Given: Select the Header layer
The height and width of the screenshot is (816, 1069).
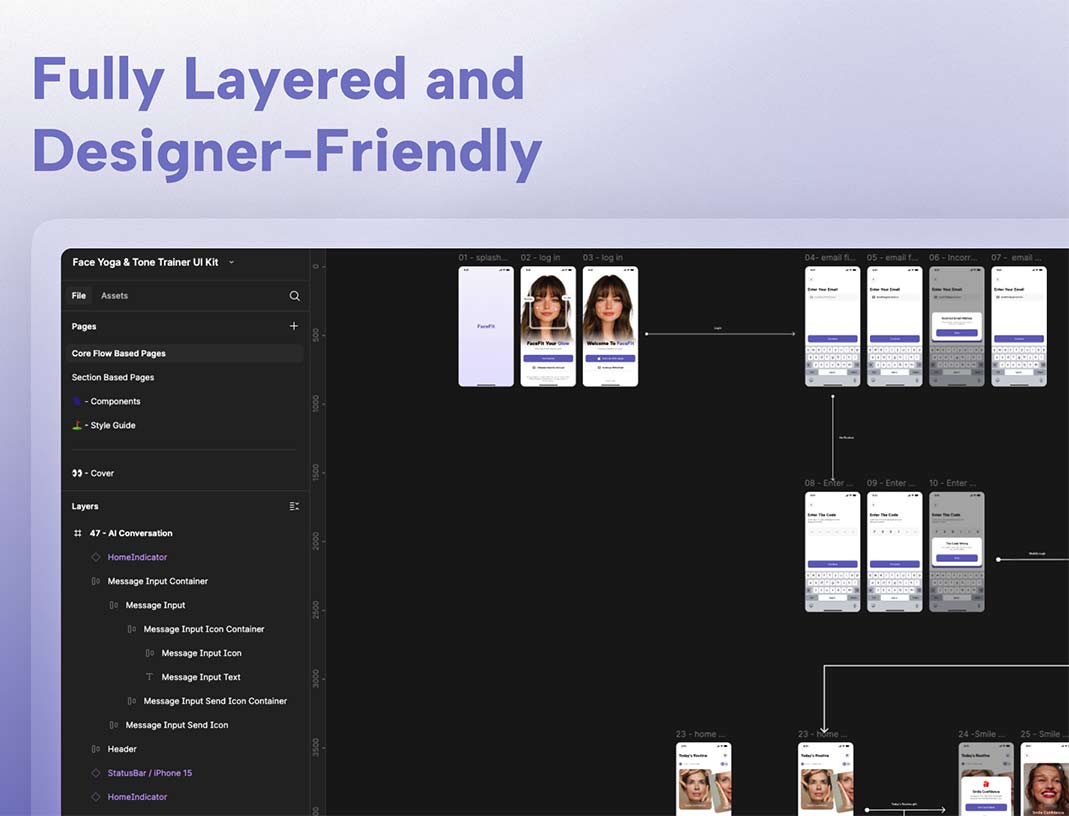Looking at the screenshot, I should 122,749.
